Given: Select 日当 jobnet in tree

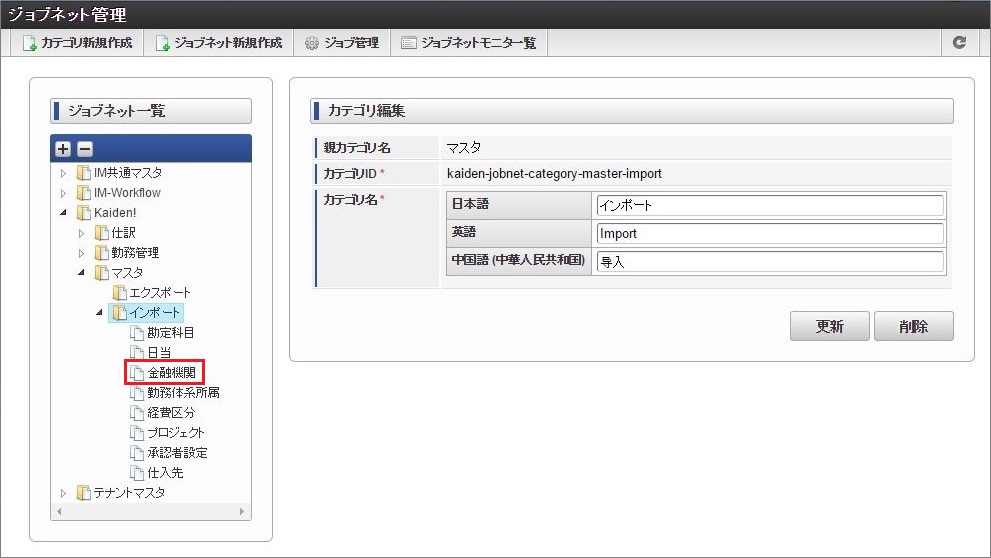Looking at the screenshot, I should click(x=159, y=352).
